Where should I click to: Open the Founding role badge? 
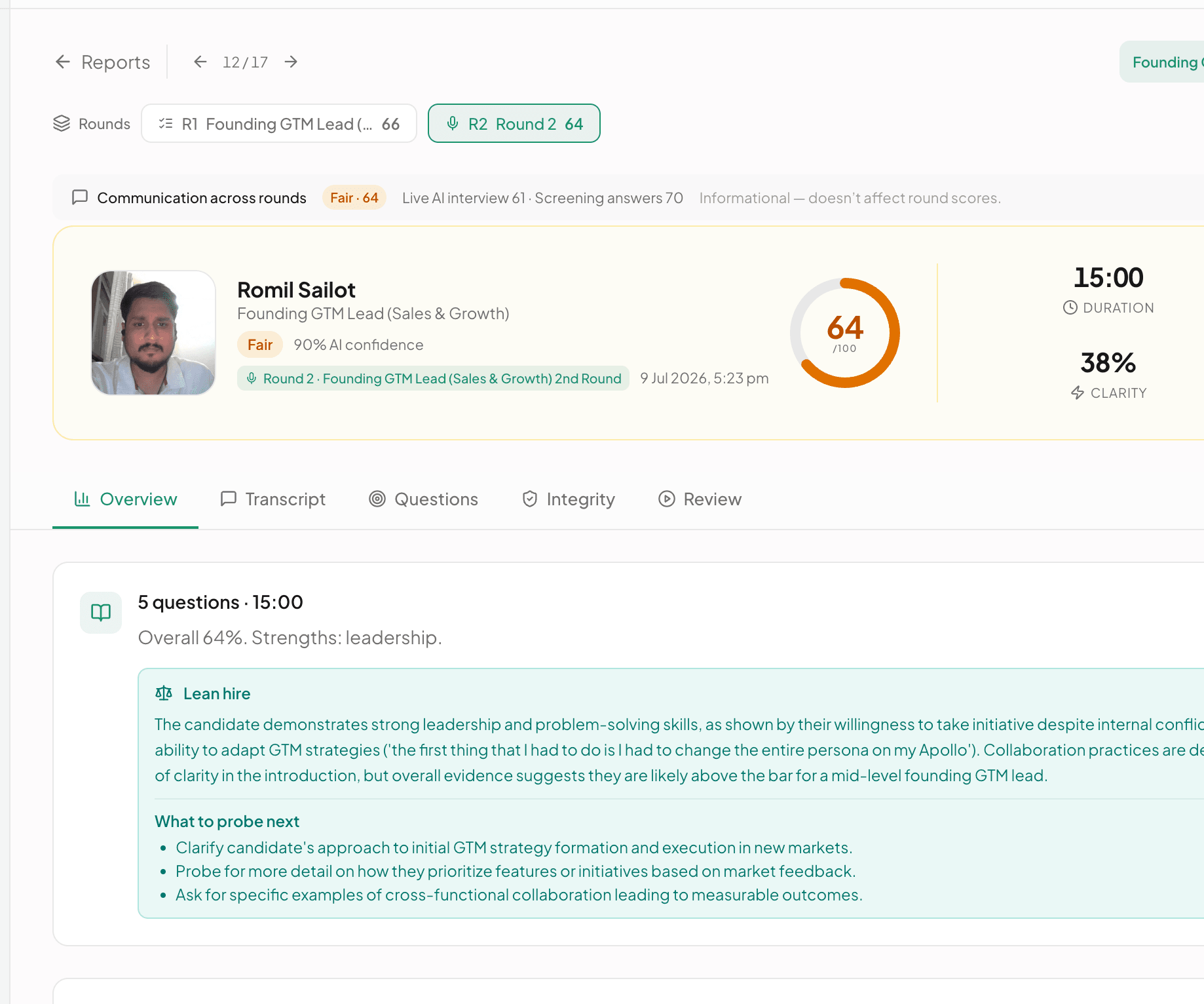point(1162,62)
